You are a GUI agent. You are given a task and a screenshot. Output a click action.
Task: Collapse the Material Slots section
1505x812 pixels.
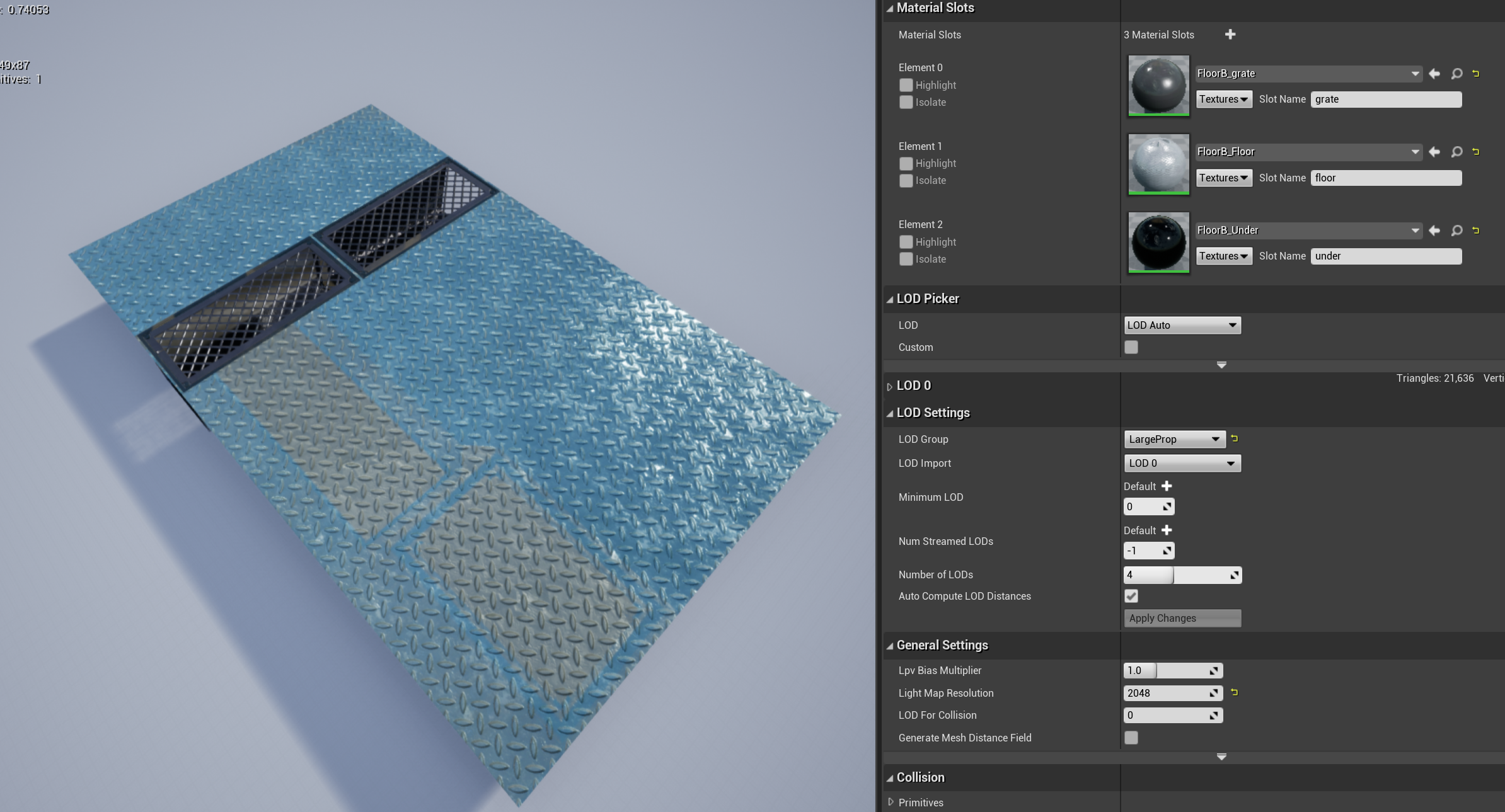[890, 8]
